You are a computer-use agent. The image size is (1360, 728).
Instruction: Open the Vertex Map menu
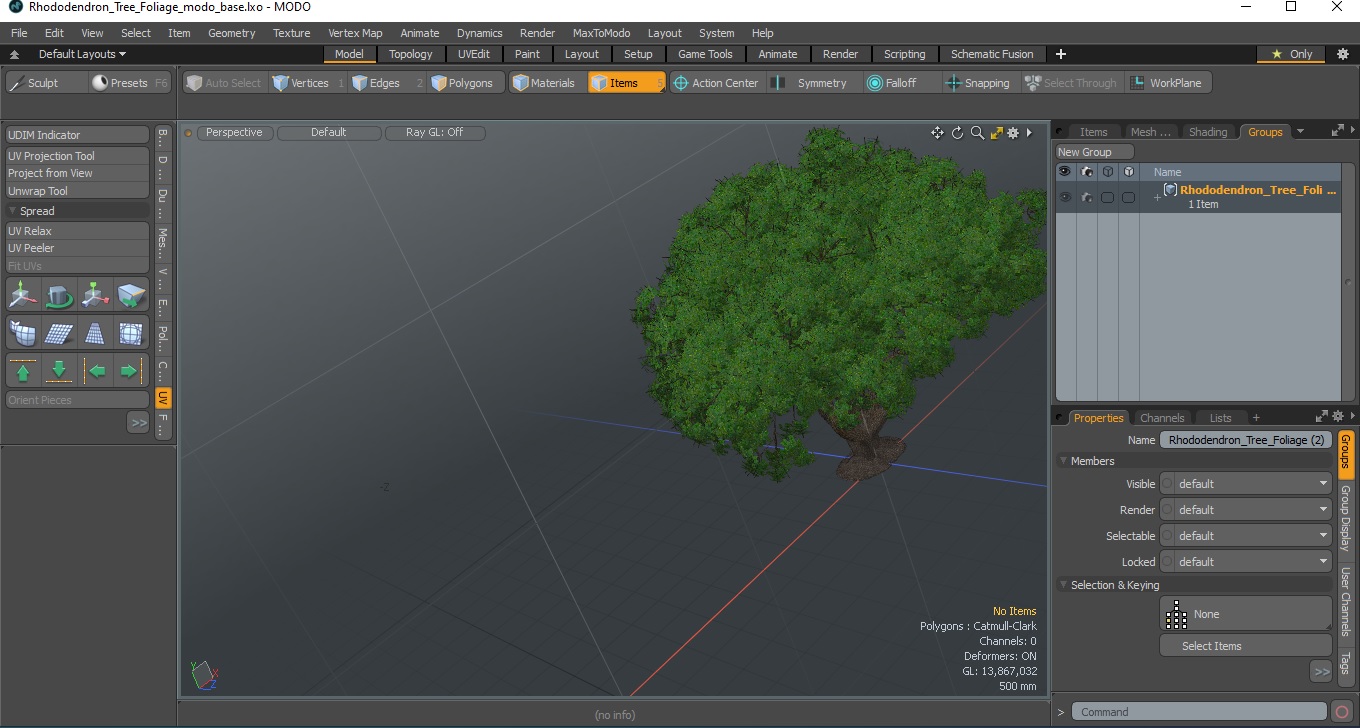[x=355, y=33]
